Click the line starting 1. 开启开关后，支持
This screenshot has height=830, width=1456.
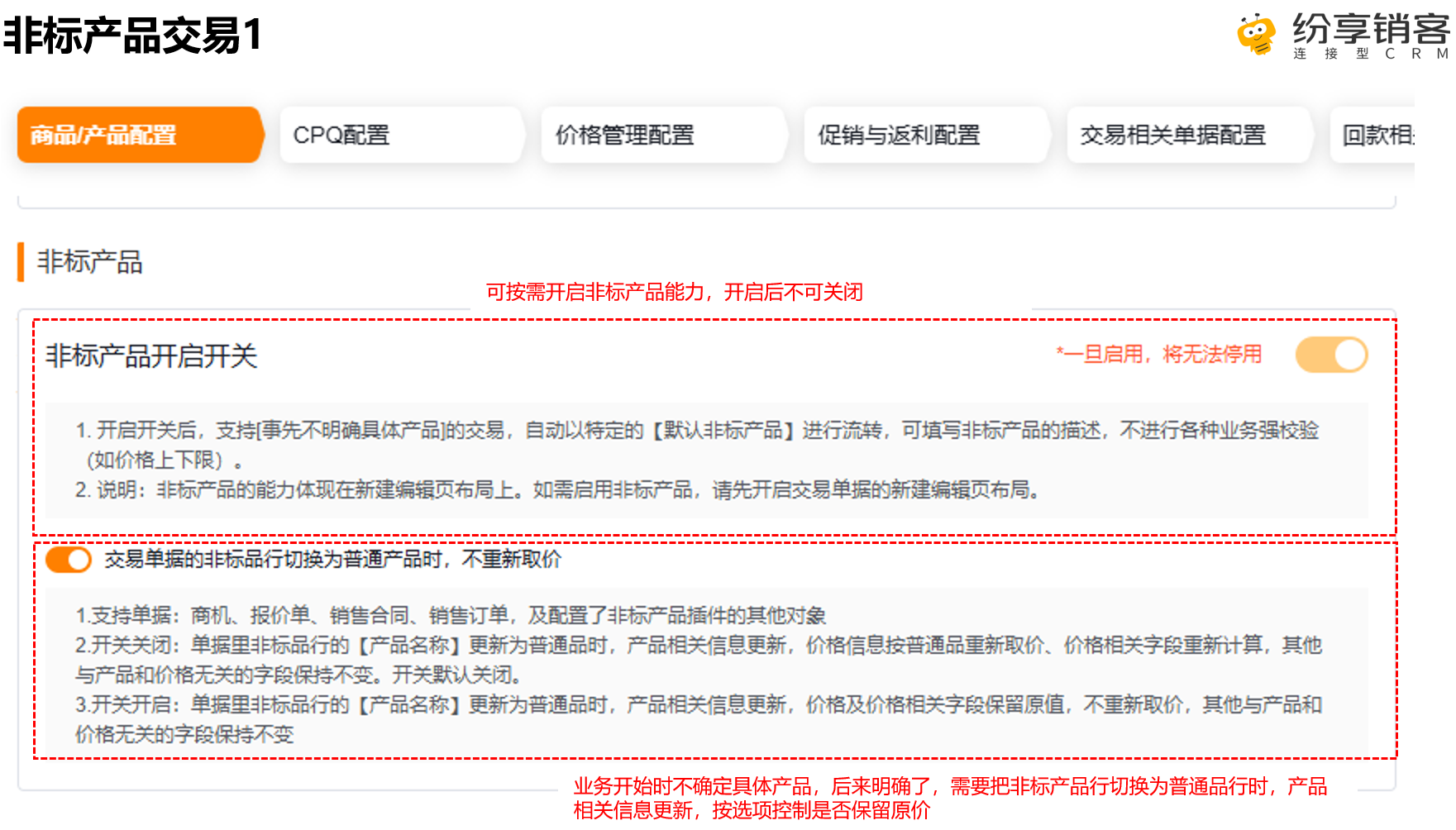click(696, 445)
